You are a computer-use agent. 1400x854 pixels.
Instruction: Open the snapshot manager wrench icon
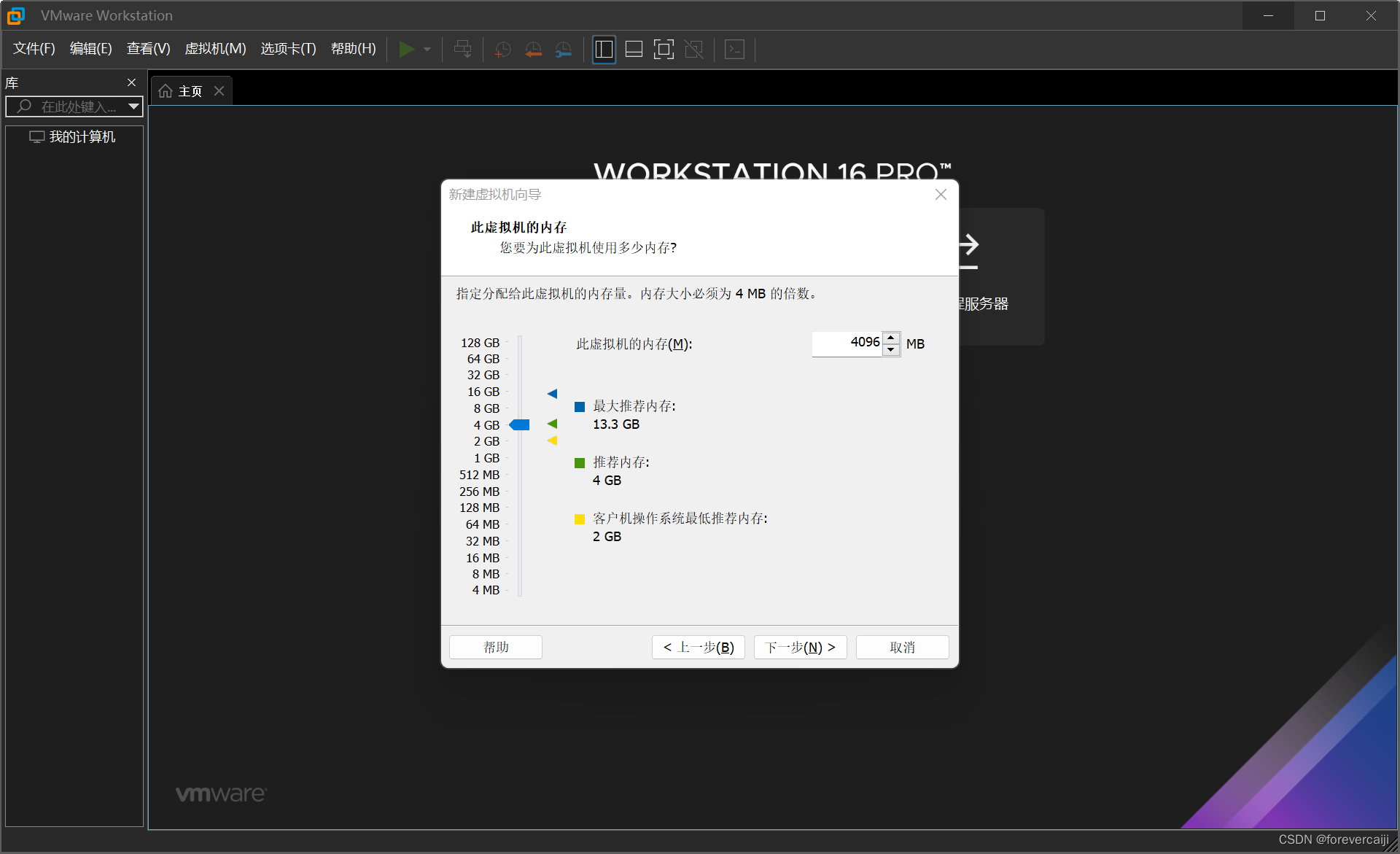tap(564, 49)
